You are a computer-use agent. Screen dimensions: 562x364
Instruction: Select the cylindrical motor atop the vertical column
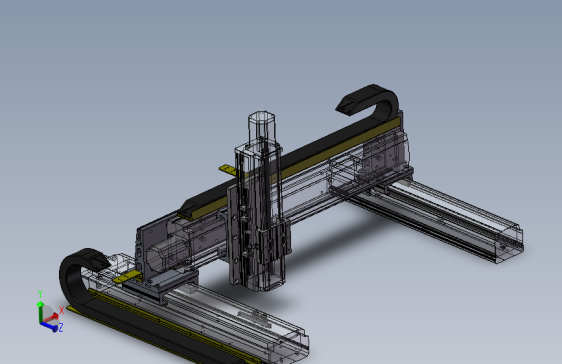pyautogui.click(x=262, y=126)
